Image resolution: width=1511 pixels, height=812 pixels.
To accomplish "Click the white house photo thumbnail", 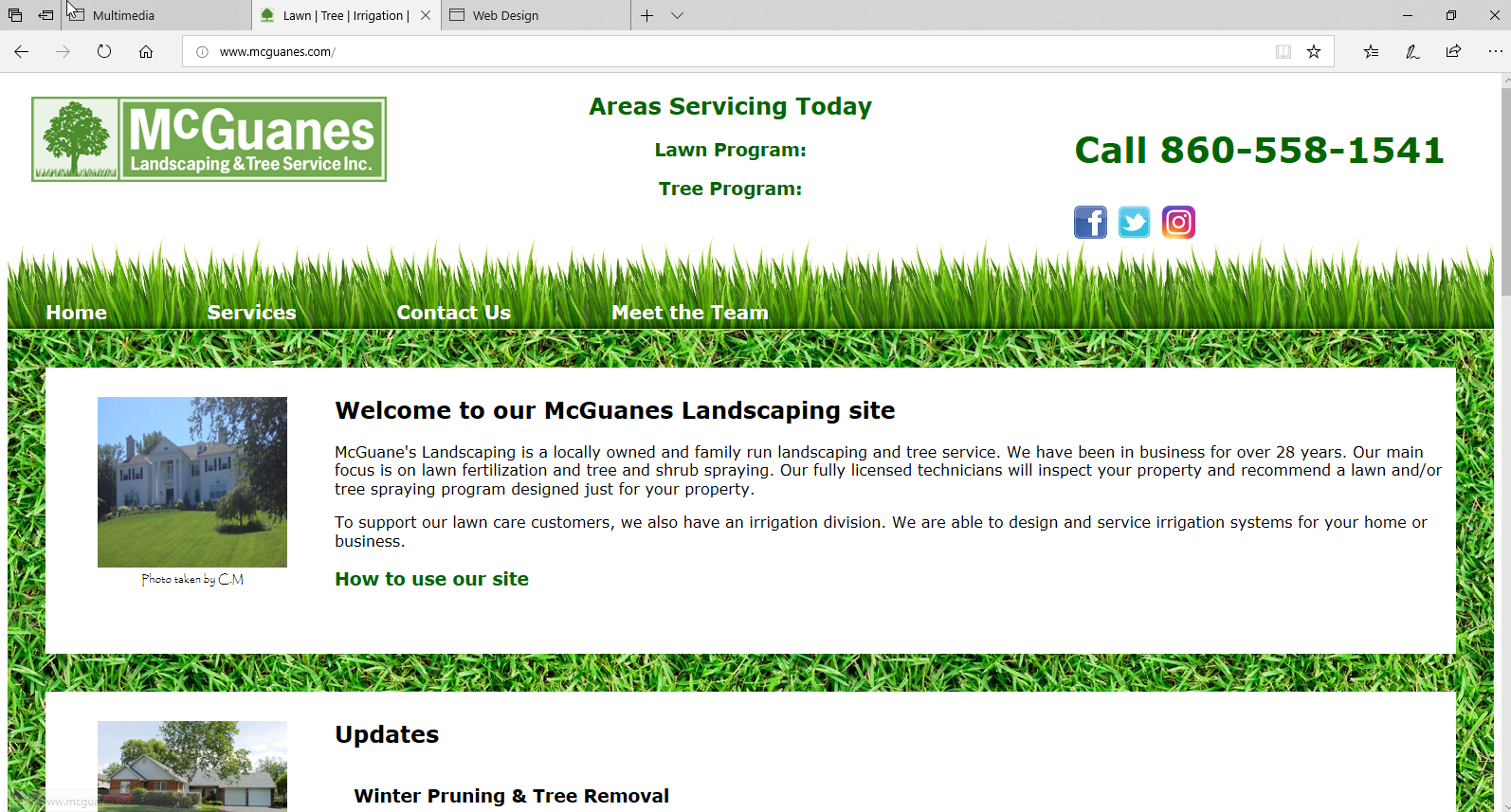I will (192, 482).
